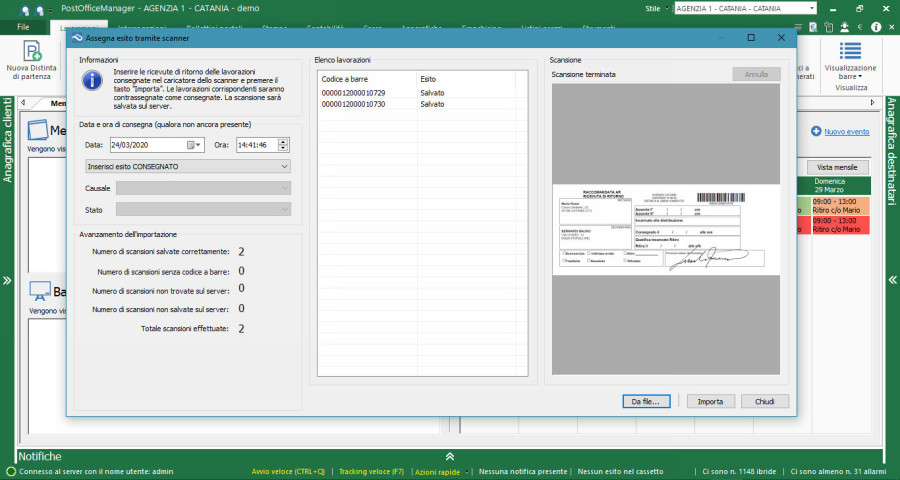This screenshot has width=900, height=480.
Task: Click Nessun esito nel cassetto in status bar
Action: pyautogui.click(x=620, y=472)
